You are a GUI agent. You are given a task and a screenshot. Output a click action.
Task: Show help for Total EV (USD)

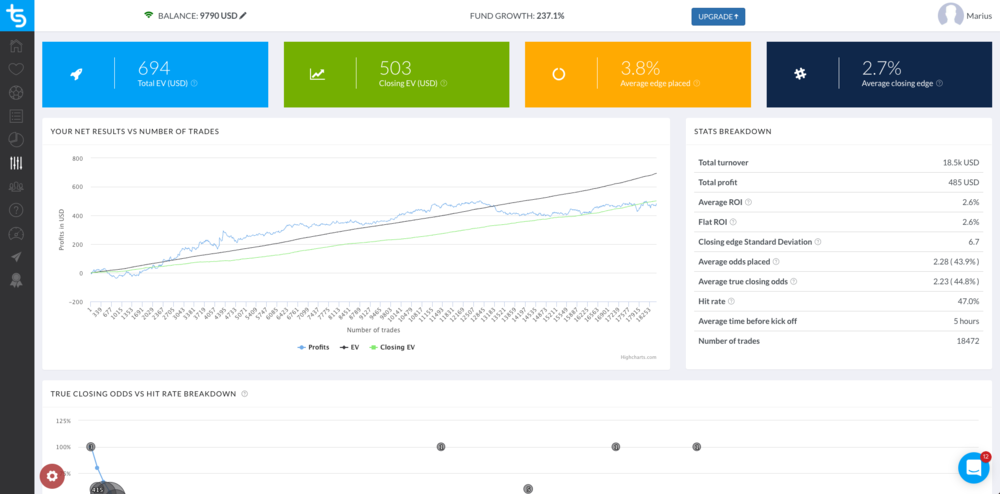(194, 83)
